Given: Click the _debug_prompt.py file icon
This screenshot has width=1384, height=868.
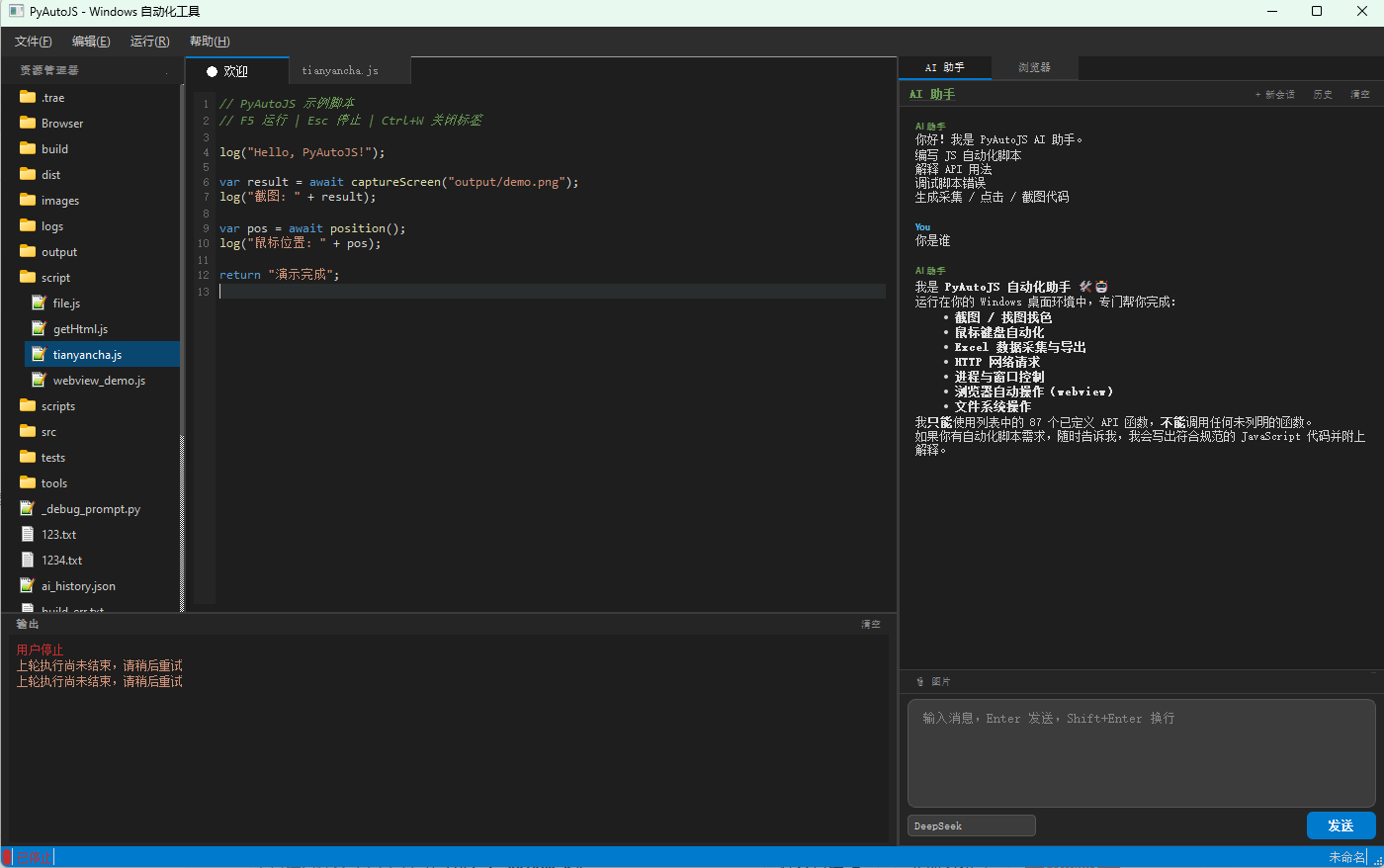Looking at the screenshot, I should click(x=28, y=508).
